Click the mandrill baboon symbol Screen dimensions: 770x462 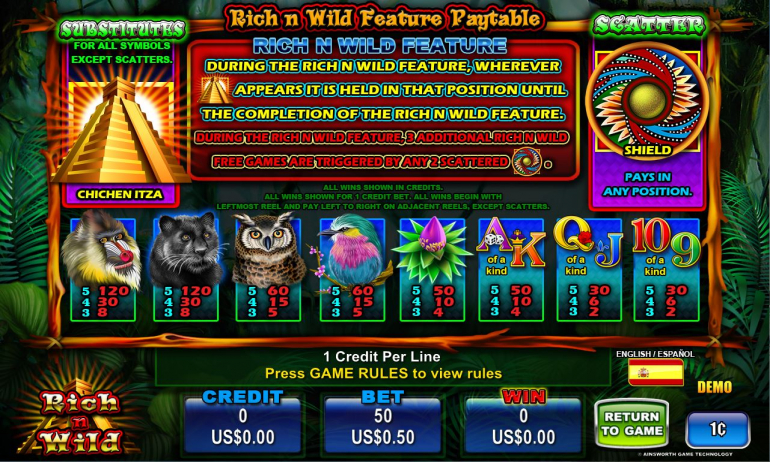pyautogui.click(x=101, y=248)
